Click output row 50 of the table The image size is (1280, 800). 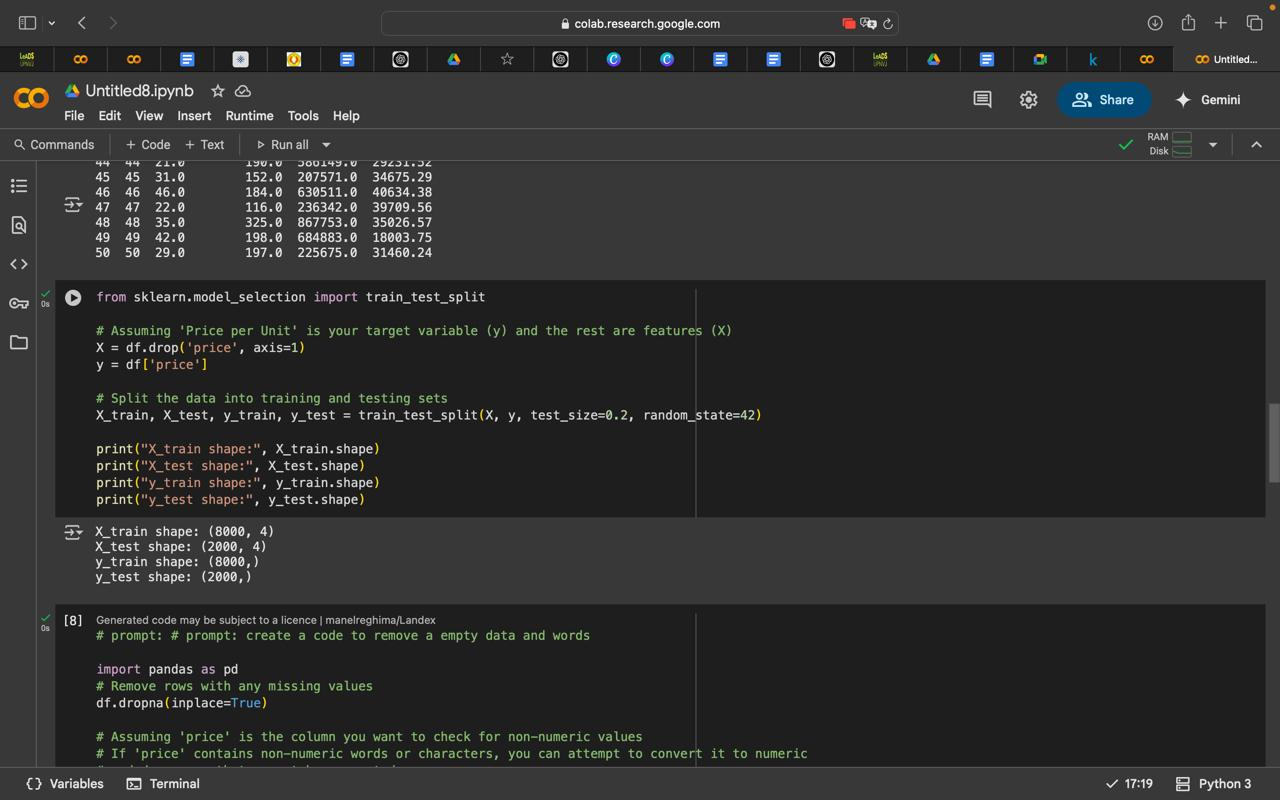264,253
